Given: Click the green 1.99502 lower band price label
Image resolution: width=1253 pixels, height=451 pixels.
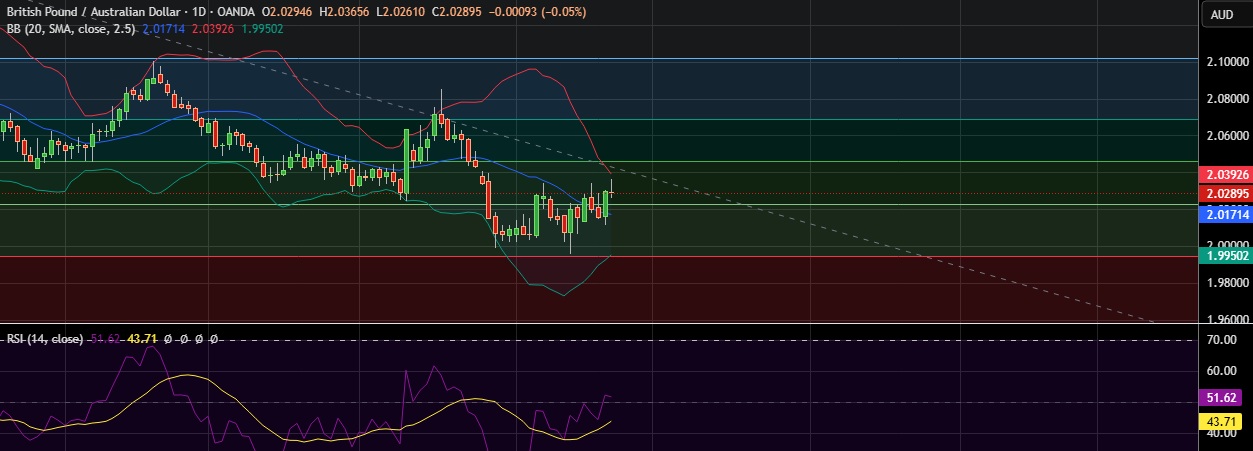Looking at the screenshot, I should (1224, 256).
